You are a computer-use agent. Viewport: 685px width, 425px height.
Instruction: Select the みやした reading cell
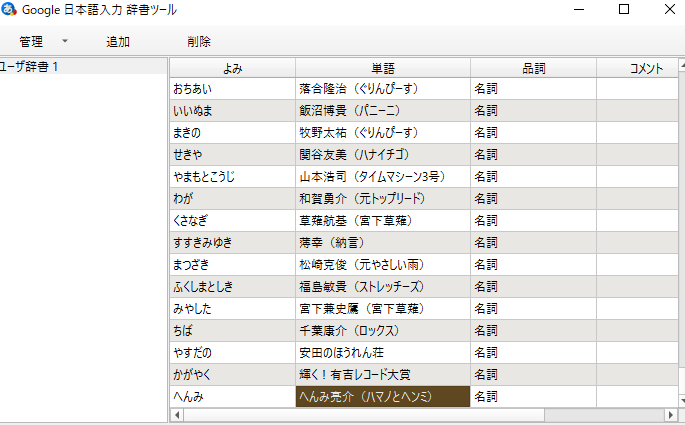[232, 309]
